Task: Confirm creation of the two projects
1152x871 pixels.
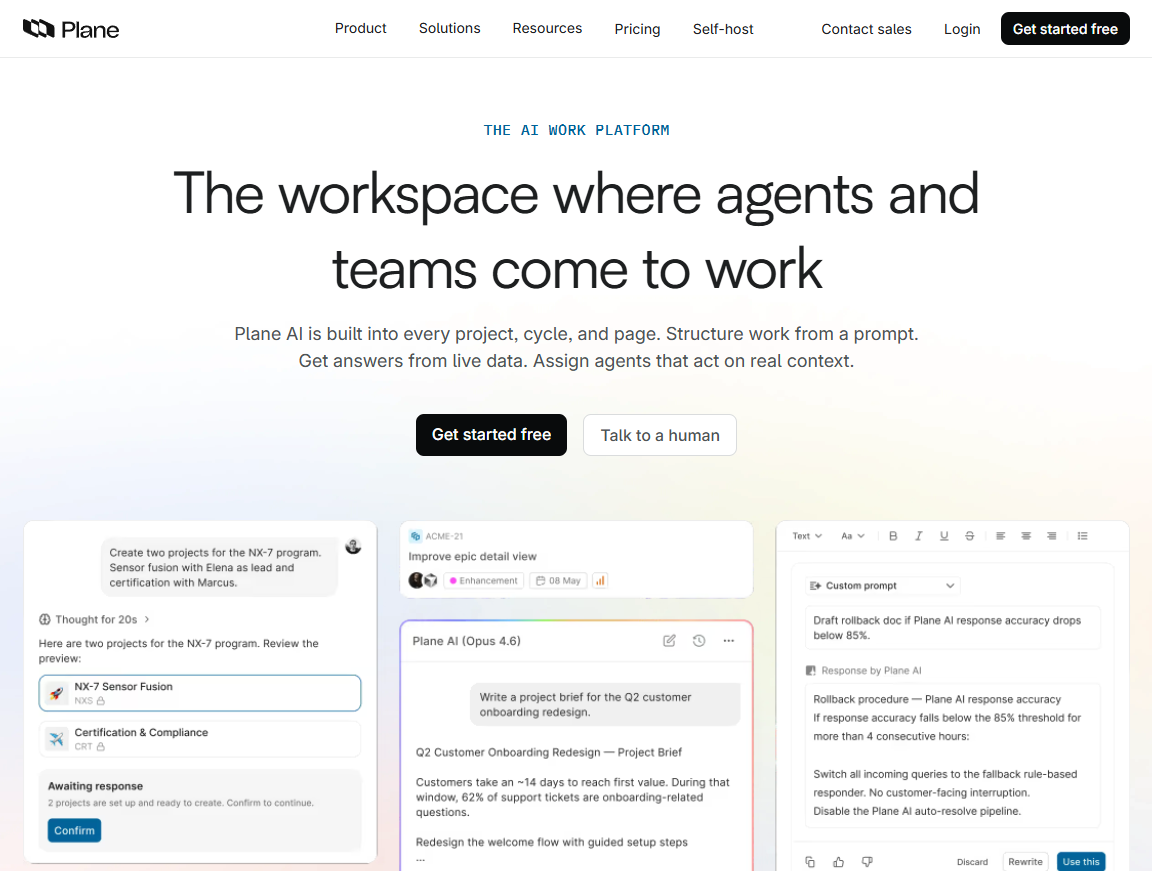Action: pos(74,831)
